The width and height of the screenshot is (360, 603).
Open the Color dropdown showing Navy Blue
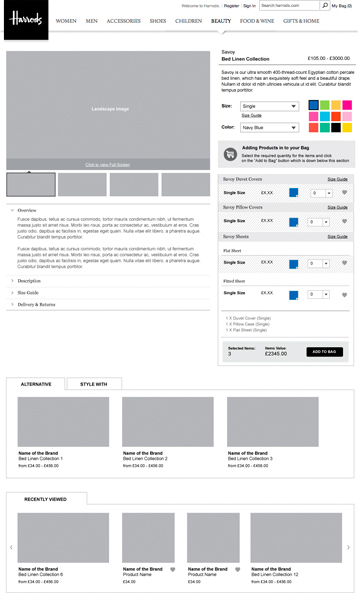(269, 128)
